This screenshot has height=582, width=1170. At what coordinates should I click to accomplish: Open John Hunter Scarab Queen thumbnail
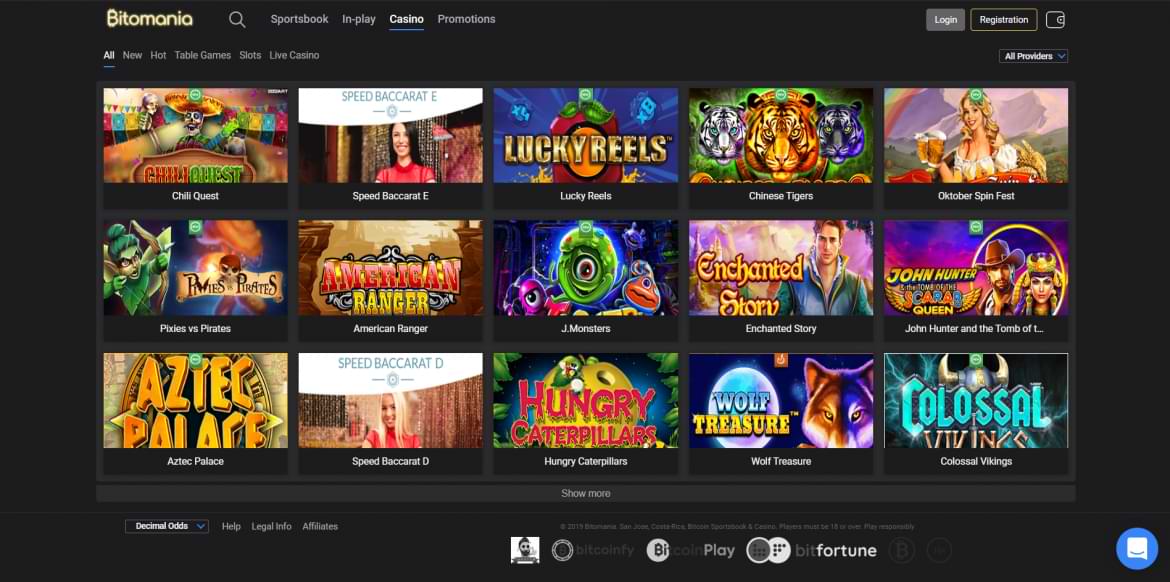(976, 268)
